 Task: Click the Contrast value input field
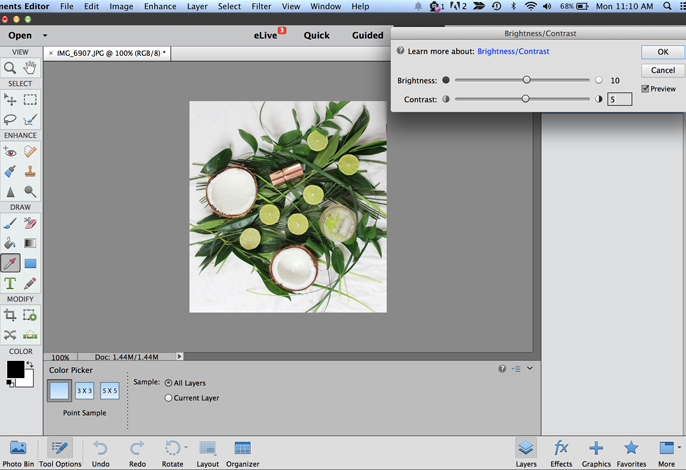(x=619, y=99)
